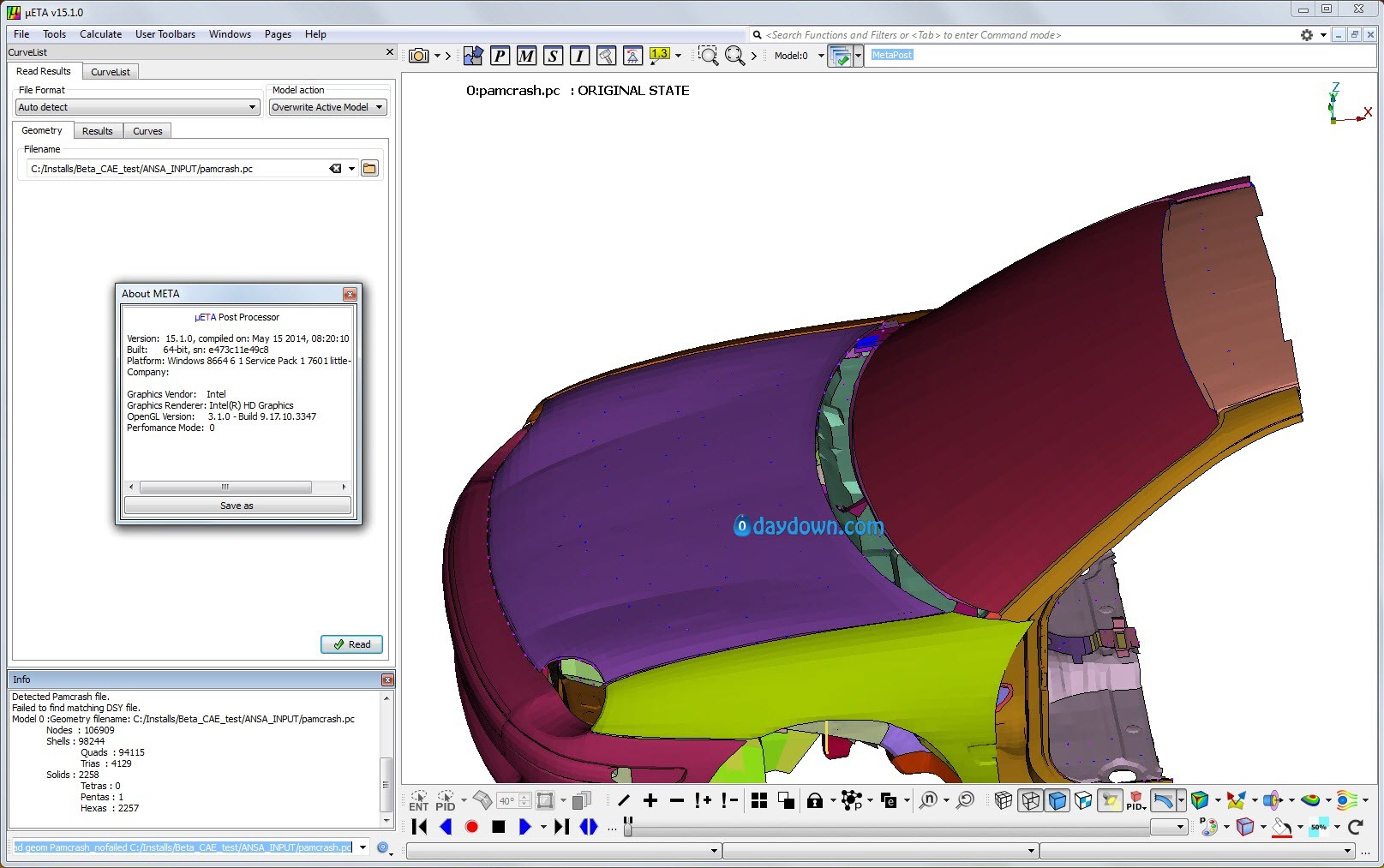The width and height of the screenshot is (1384, 868).
Task: Toggle the shaded blue cube display mode
Action: (x=1057, y=800)
